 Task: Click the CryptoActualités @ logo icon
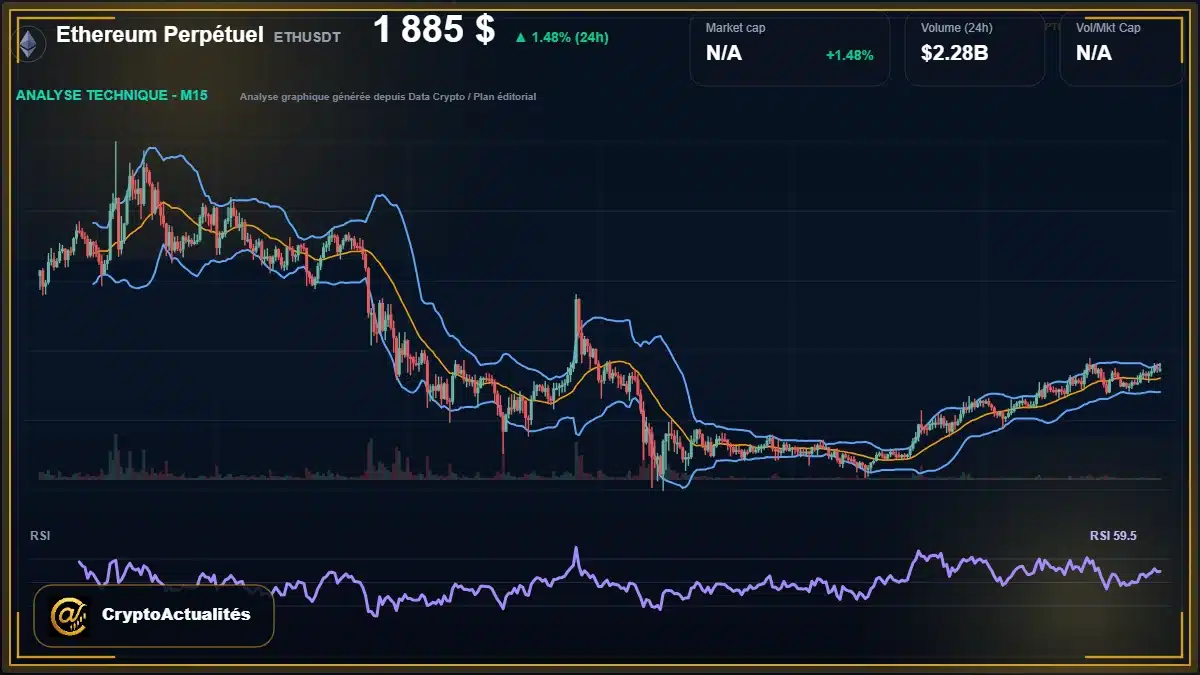[68, 615]
